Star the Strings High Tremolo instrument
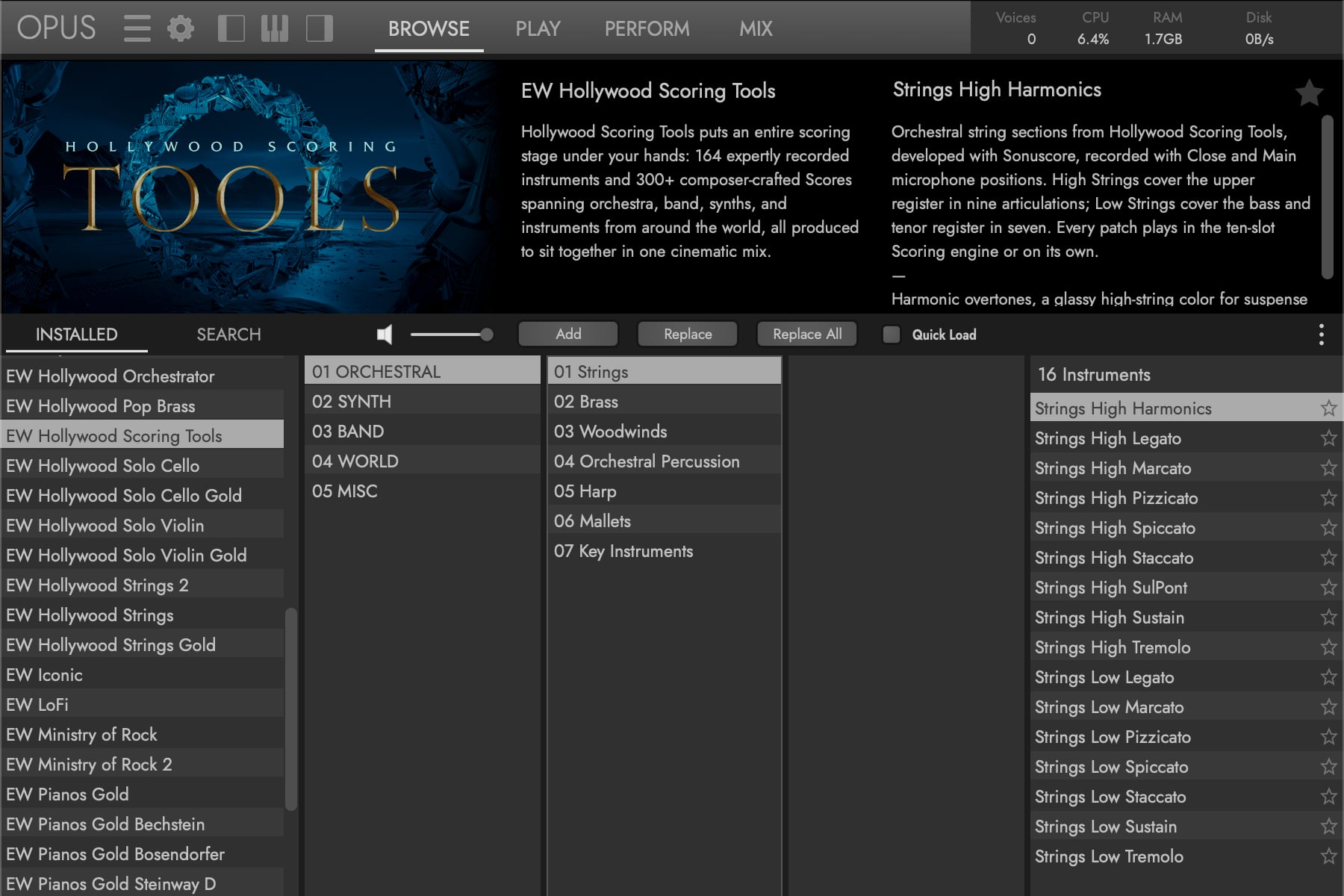1344x896 pixels. (1328, 647)
